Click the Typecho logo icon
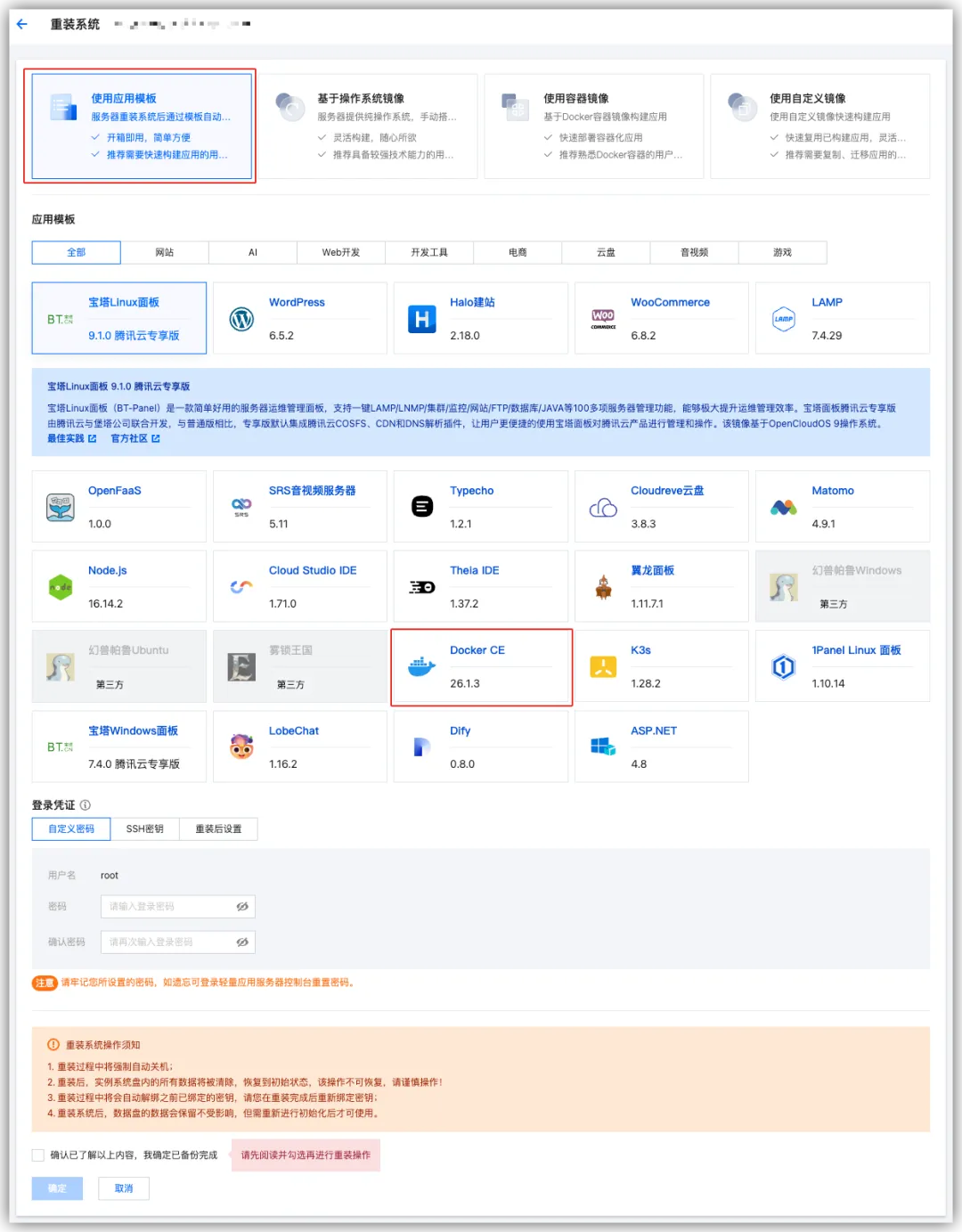Screen dimensions: 962x1232 [422, 507]
